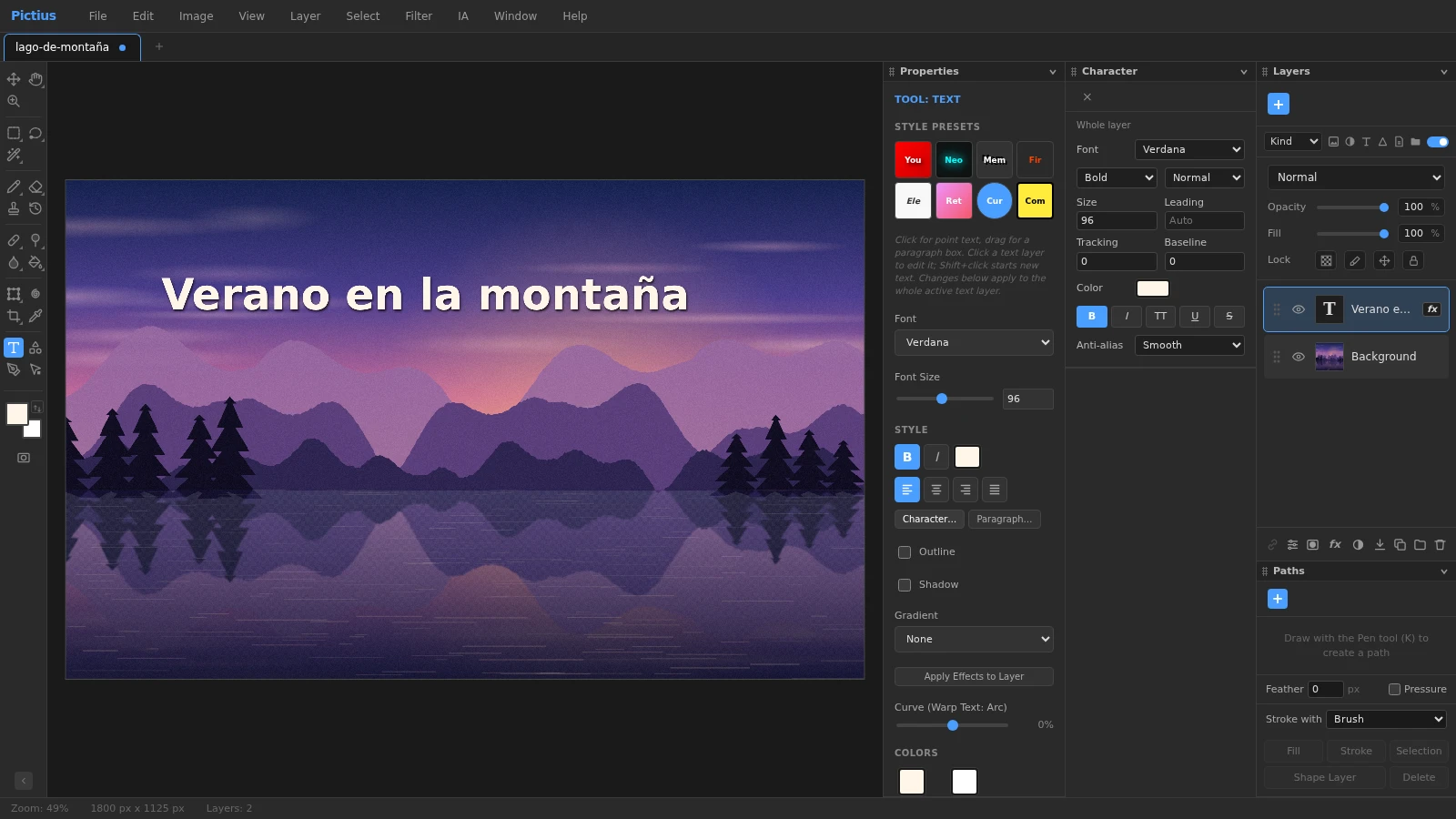
Task: Choose the Paint Bucket tool
Action: pos(35,262)
